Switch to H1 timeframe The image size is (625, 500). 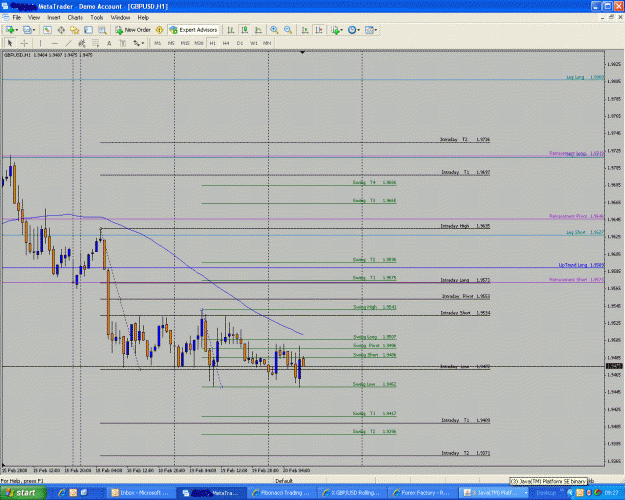[213, 43]
